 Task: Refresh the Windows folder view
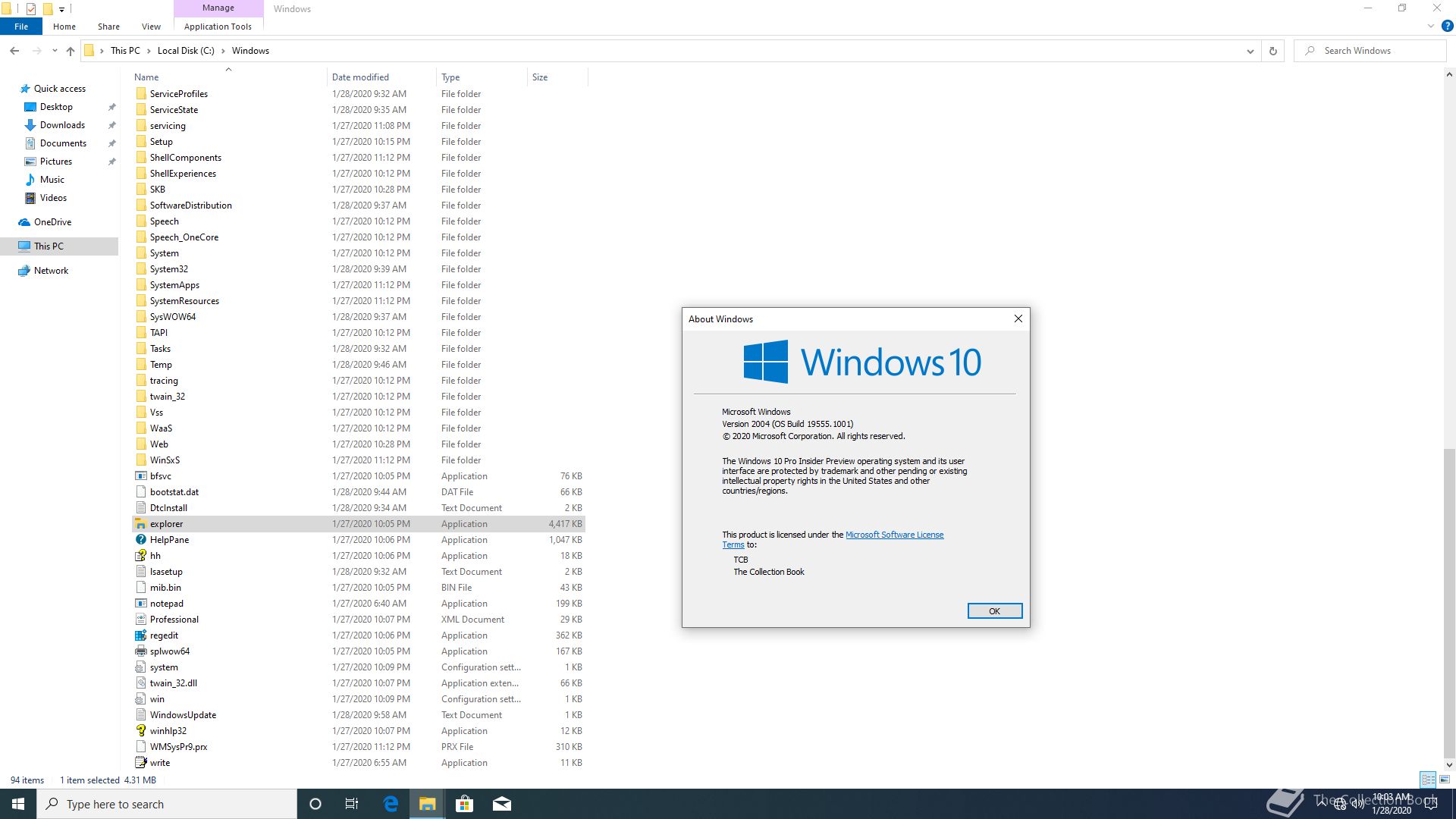pos(1273,51)
